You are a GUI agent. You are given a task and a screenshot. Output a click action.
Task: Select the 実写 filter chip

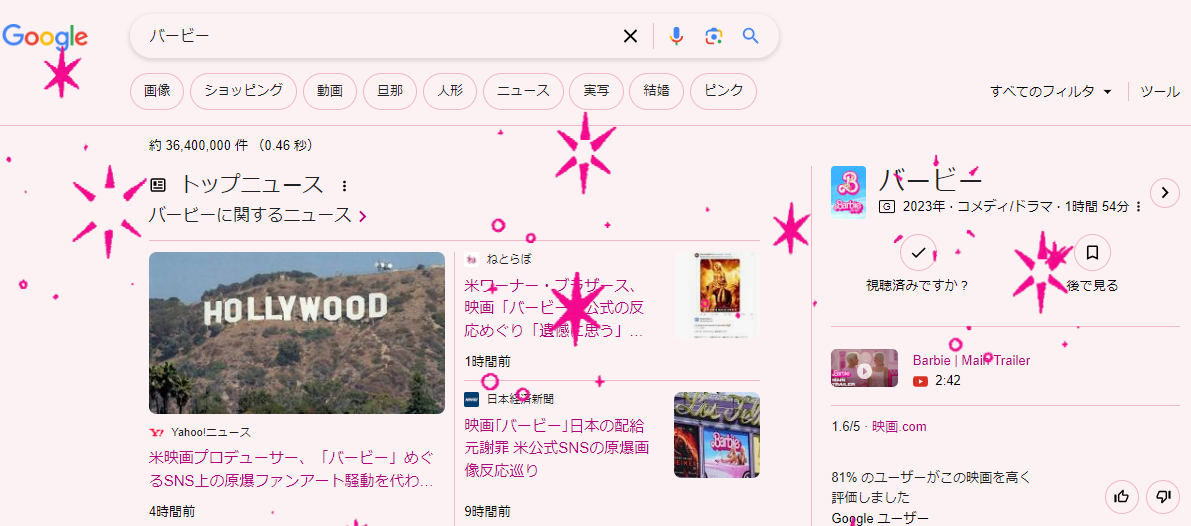[x=596, y=92]
